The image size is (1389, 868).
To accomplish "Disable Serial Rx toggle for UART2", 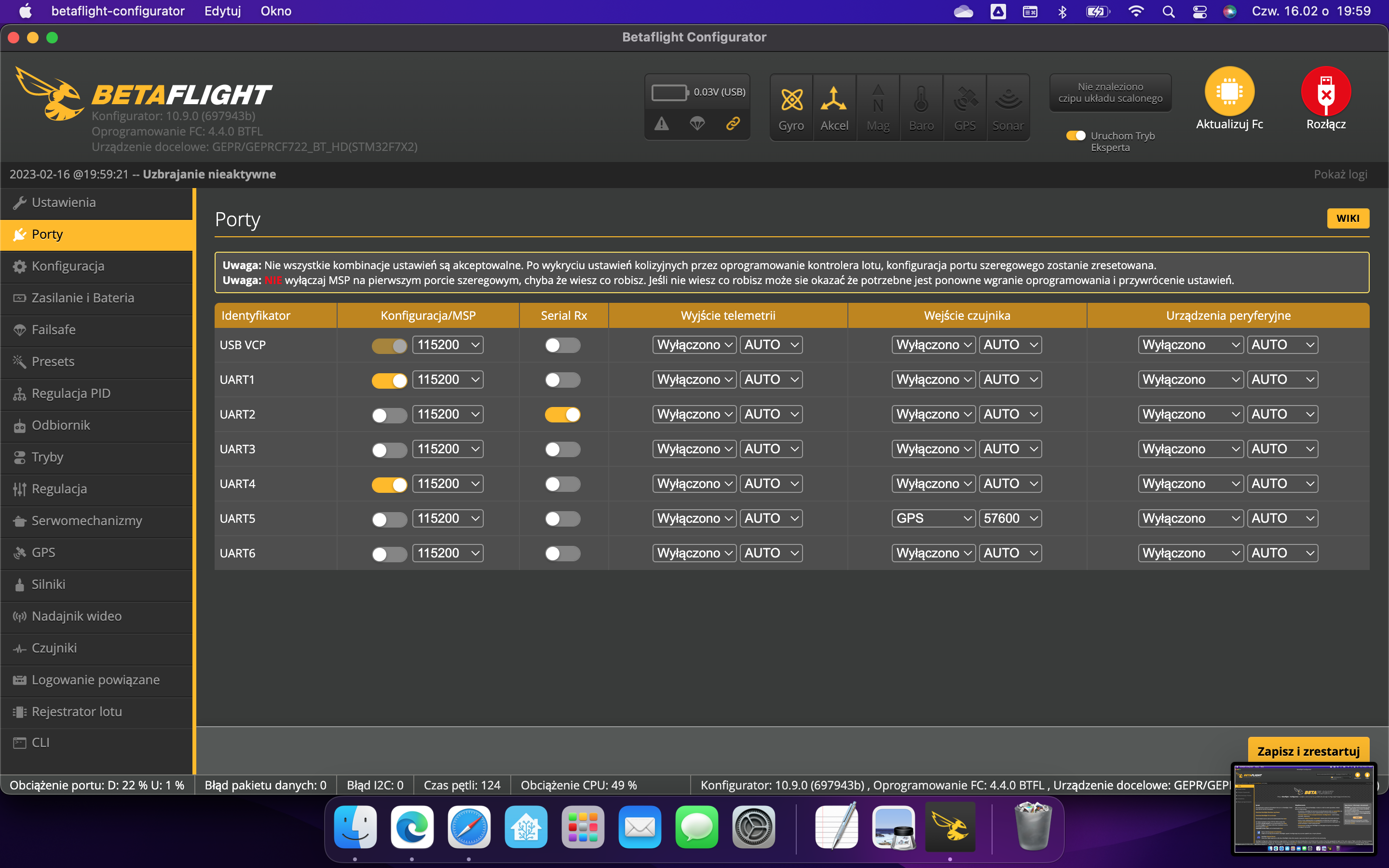I will pos(562,415).
